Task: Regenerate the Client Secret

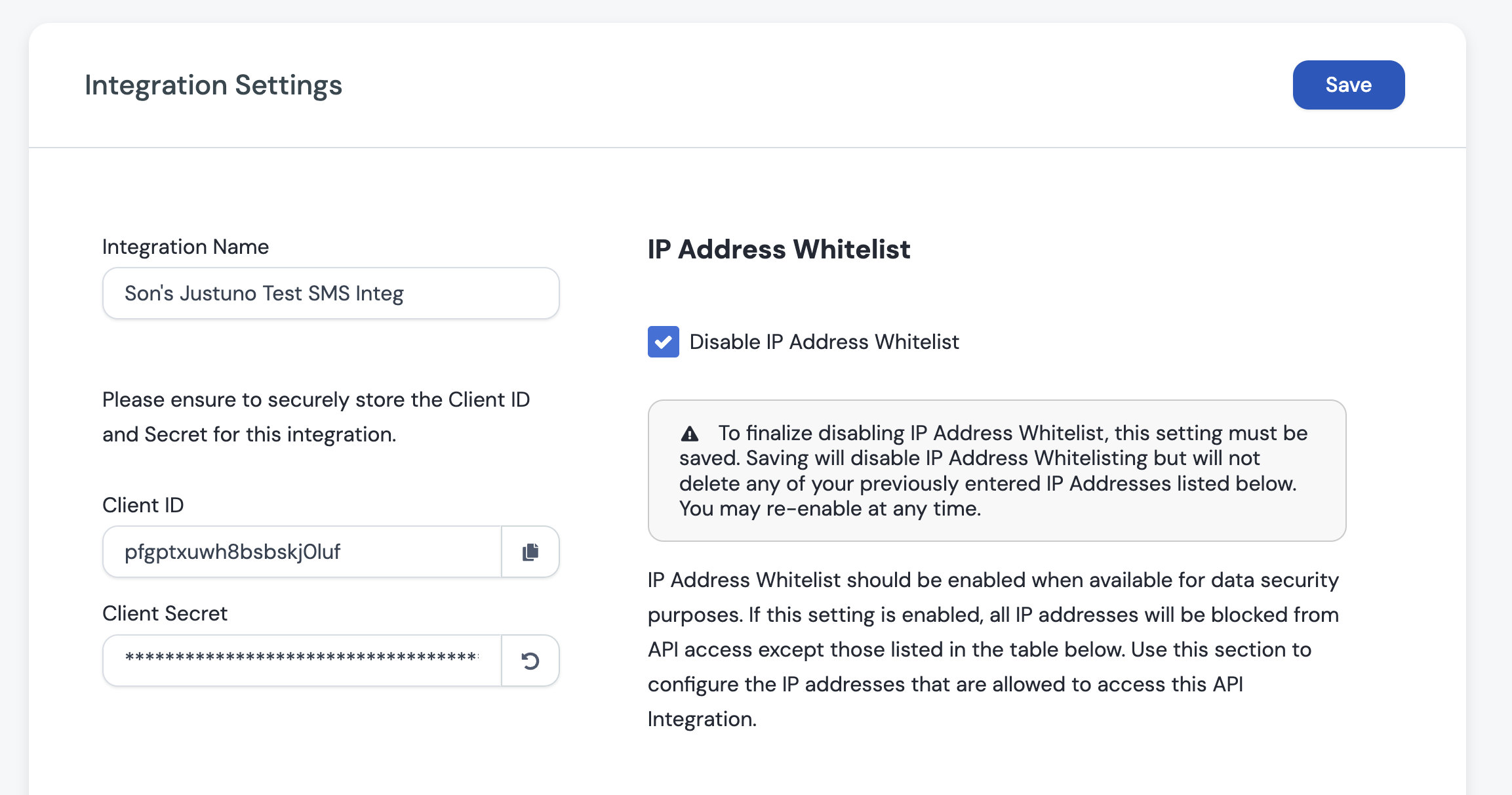Action: (530, 661)
